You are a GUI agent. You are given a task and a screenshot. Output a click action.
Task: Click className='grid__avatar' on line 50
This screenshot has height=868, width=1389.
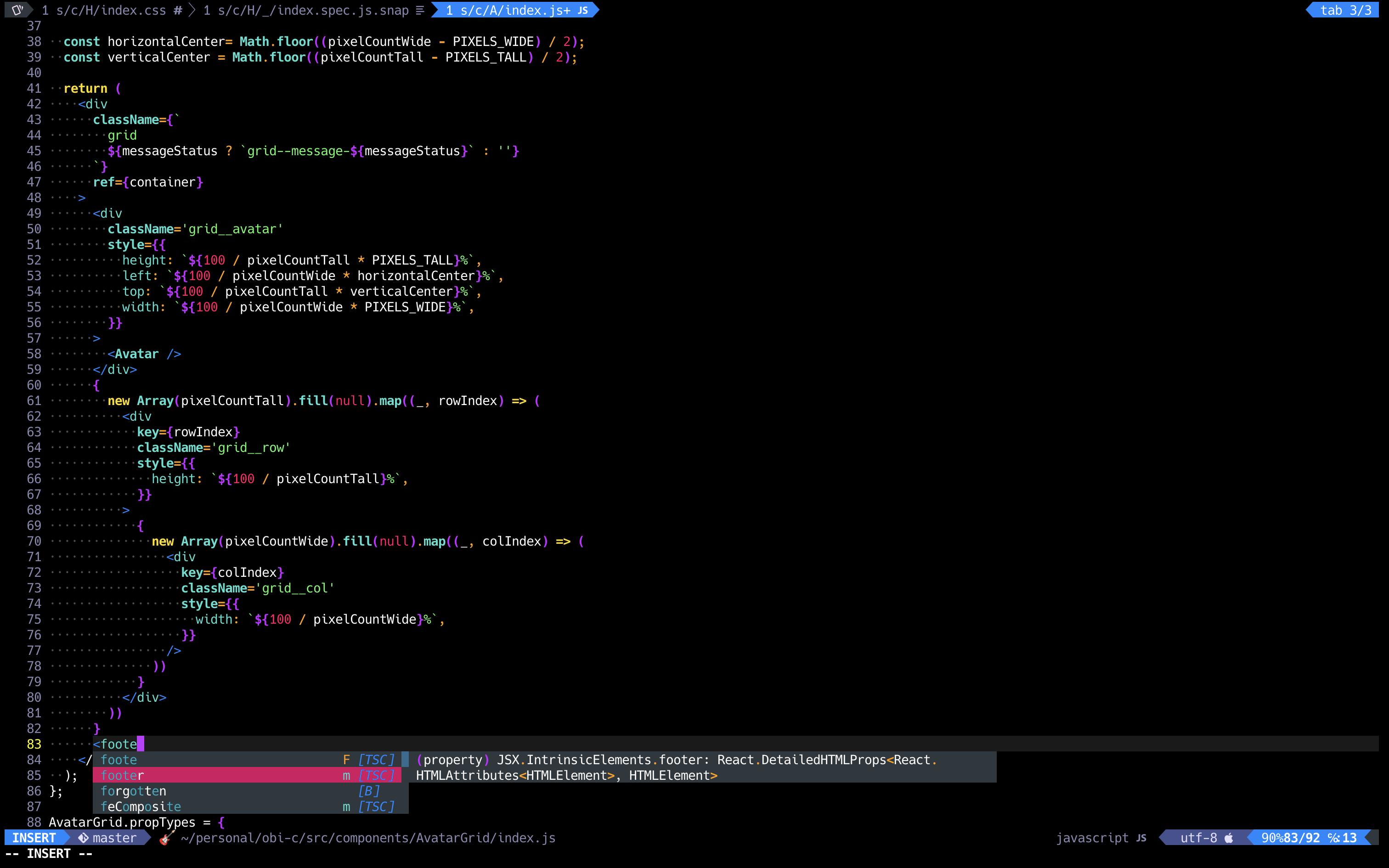(x=196, y=229)
